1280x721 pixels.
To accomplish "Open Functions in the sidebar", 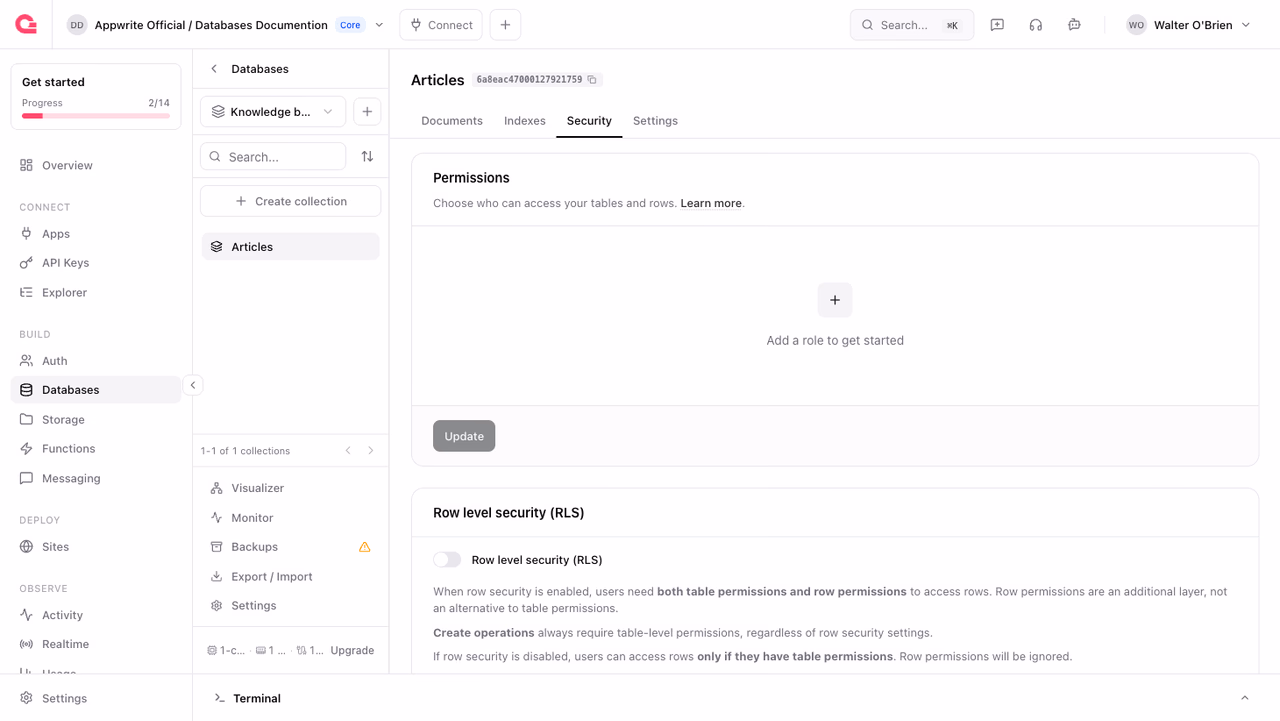I will (96, 449).
